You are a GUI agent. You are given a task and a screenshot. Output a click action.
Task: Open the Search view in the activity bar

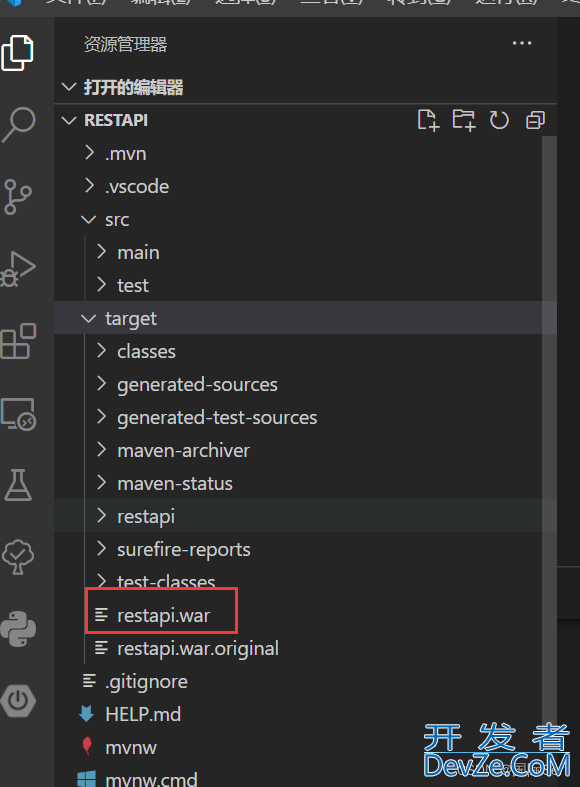point(19,124)
